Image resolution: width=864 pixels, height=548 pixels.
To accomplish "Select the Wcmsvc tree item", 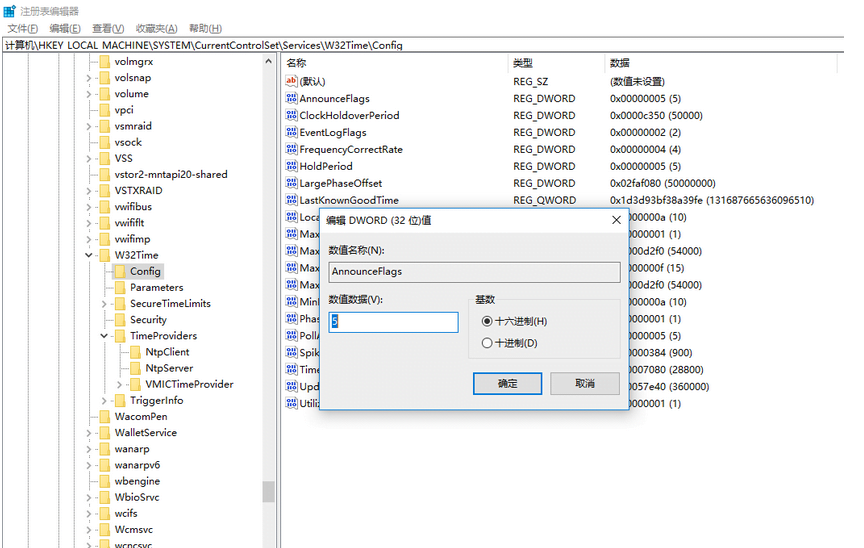I will [x=134, y=529].
